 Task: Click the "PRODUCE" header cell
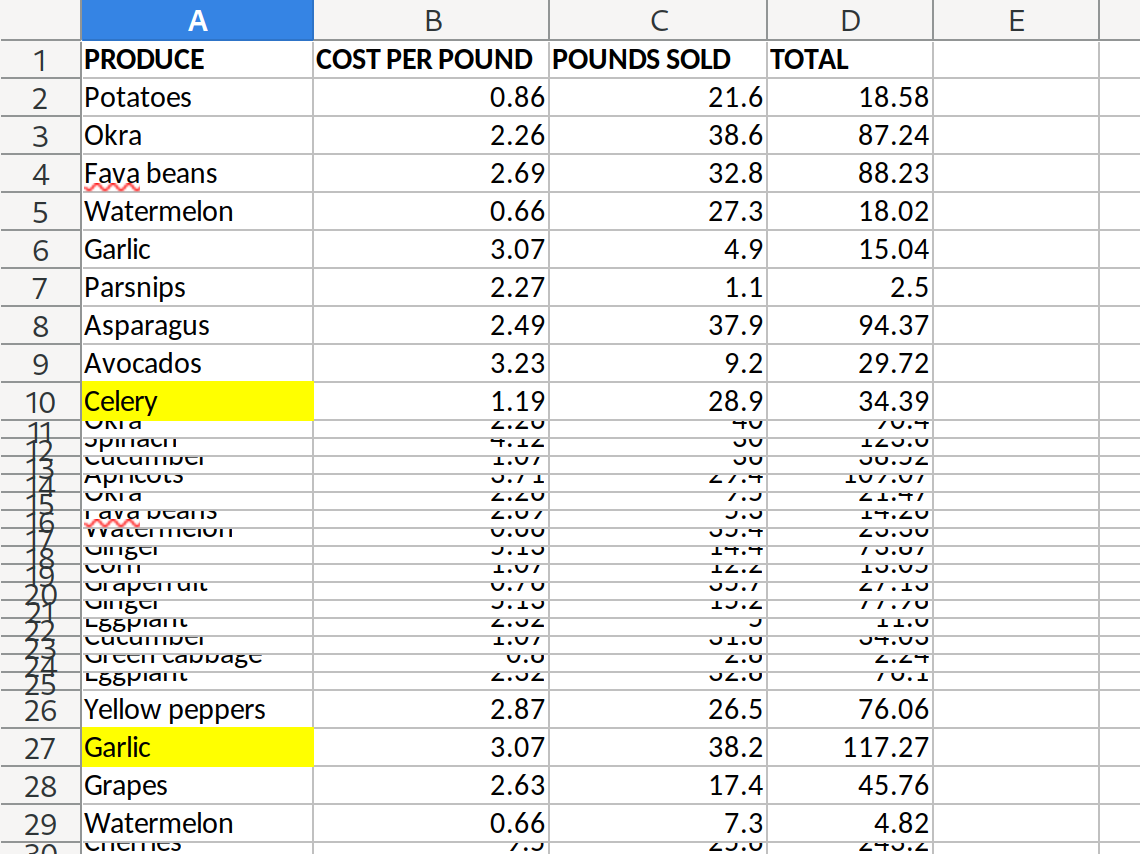click(196, 60)
